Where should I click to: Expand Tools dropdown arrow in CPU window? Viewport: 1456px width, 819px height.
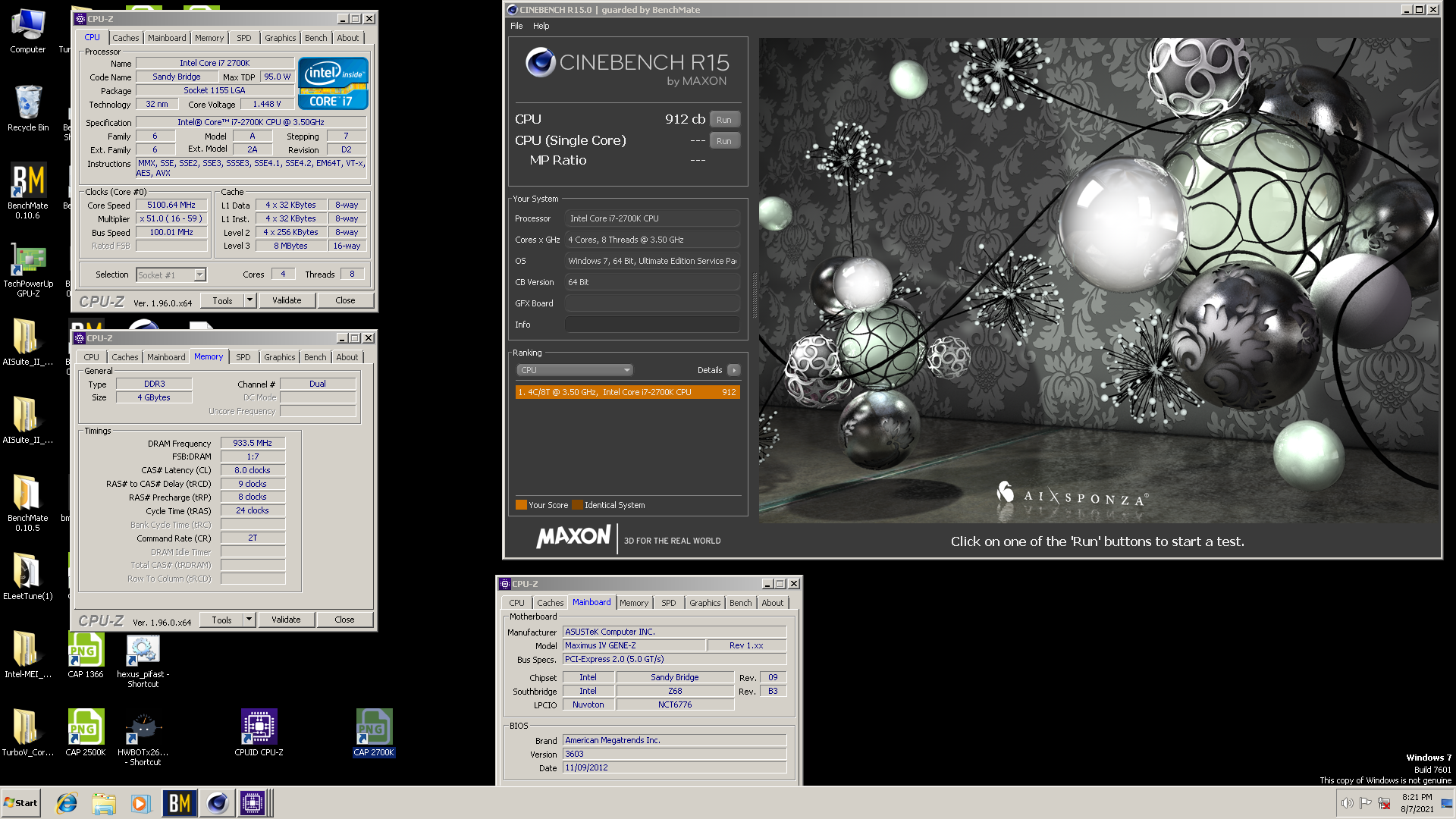[x=249, y=300]
